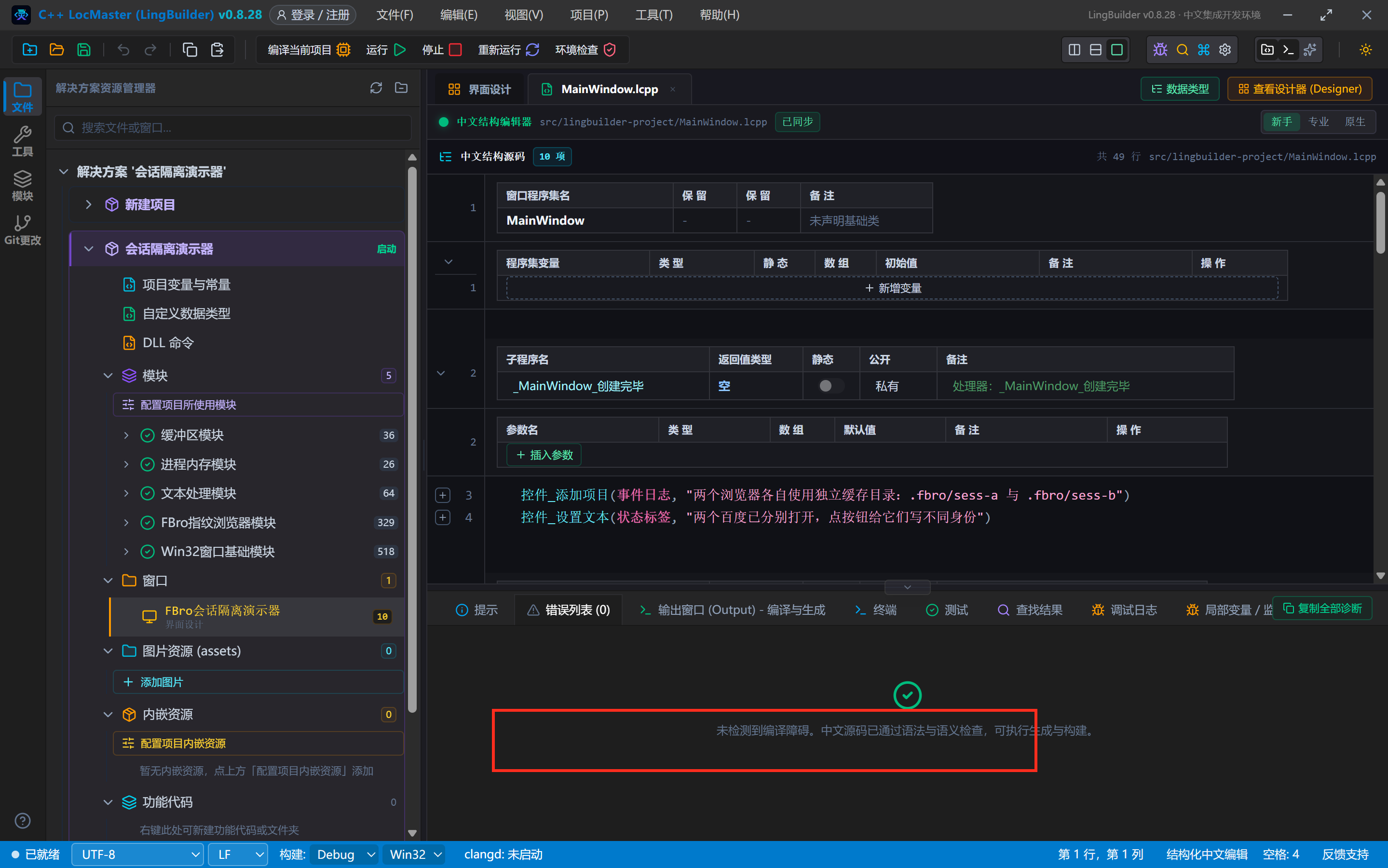The width and height of the screenshot is (1388, 868).
Task: Click the new project folder-plus icon
Action: [x=29, y=50]
